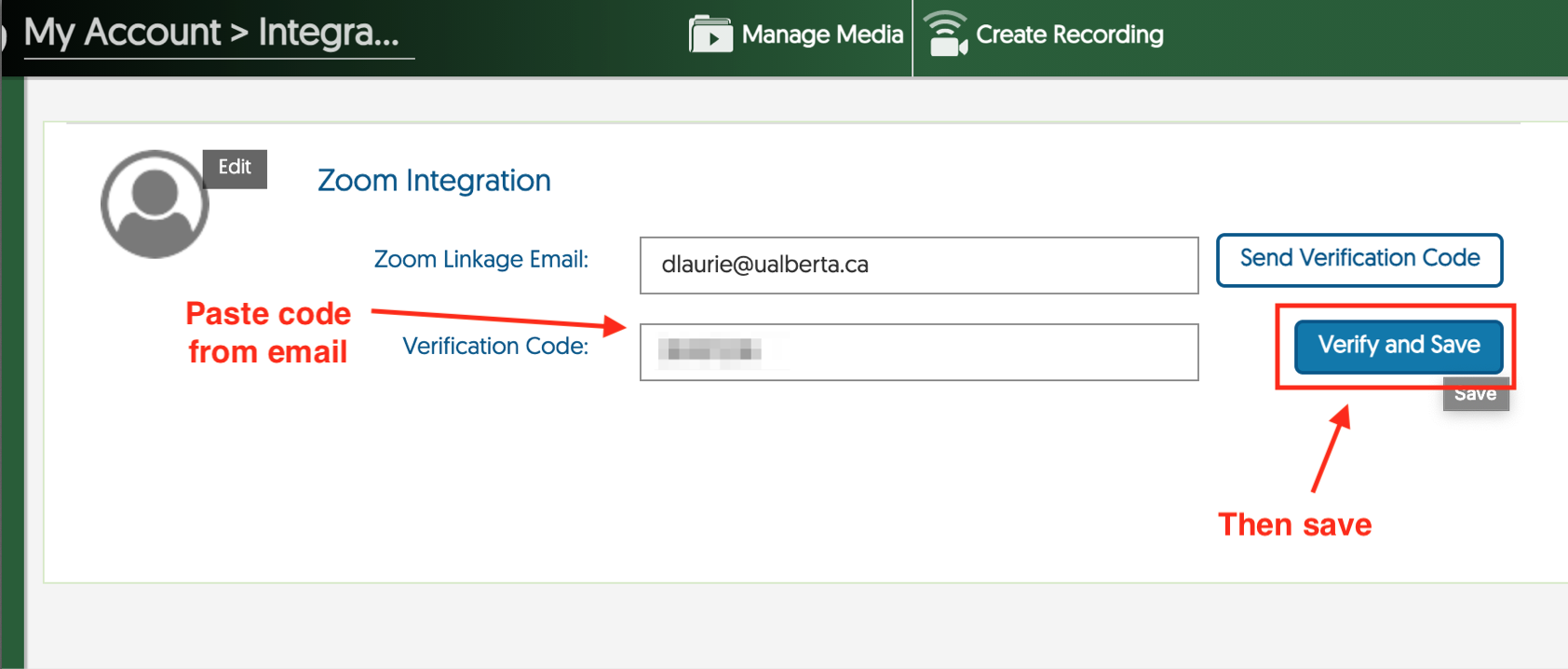1568x669 pixels.
Task: Click the user profile avatar image
Action: pyautogui.click(x=155, y=204)
